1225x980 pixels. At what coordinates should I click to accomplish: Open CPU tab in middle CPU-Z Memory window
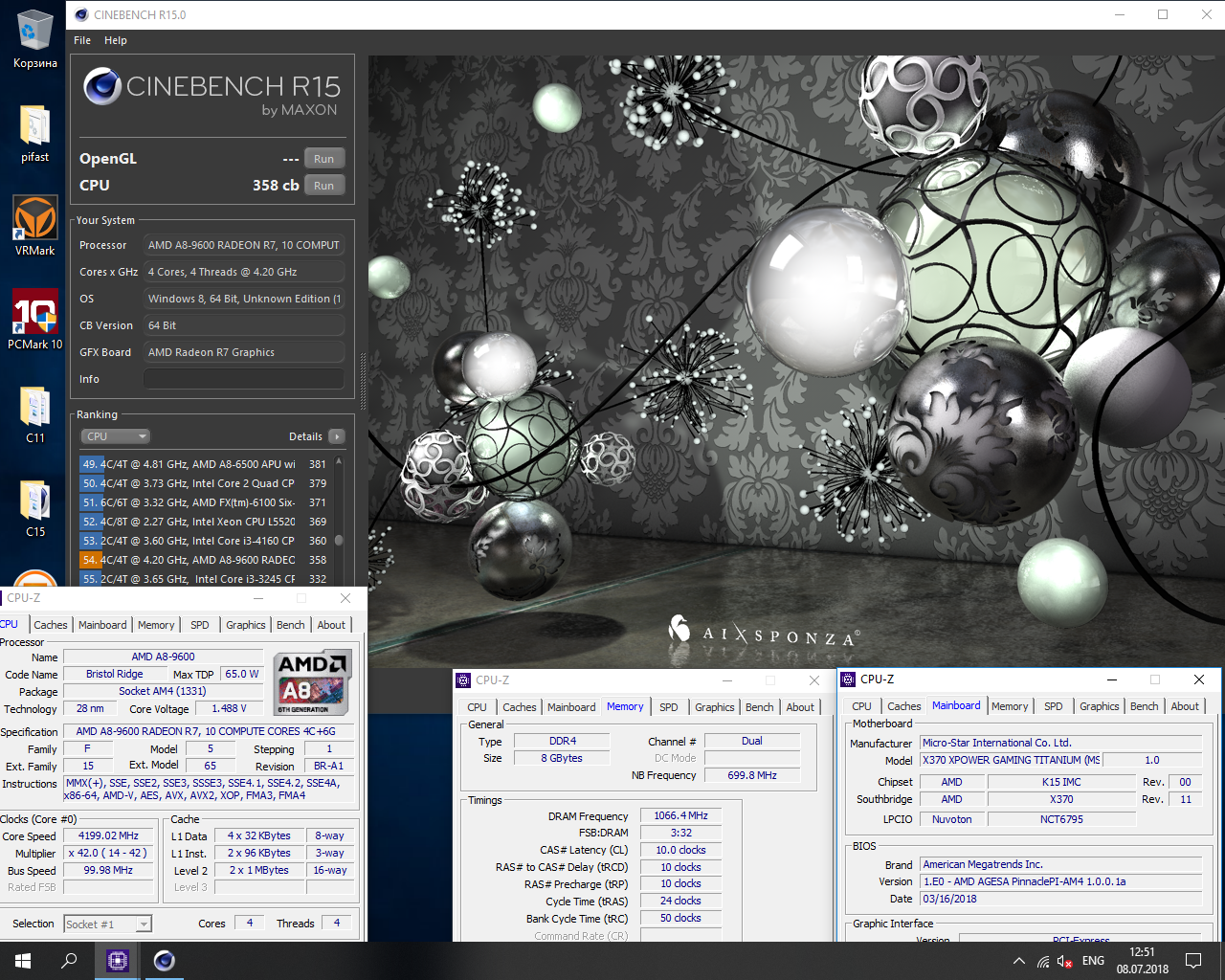coord(478,707)
